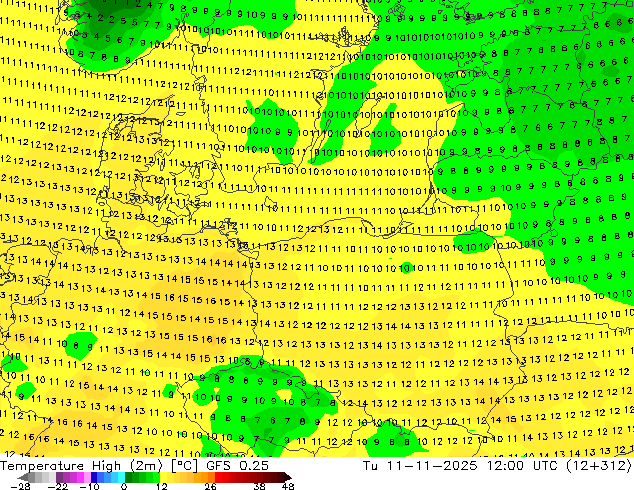Click the dark maroon arrow end of the legend bar
This screenshot has height=490, width=634.
(x=287, y=477)
